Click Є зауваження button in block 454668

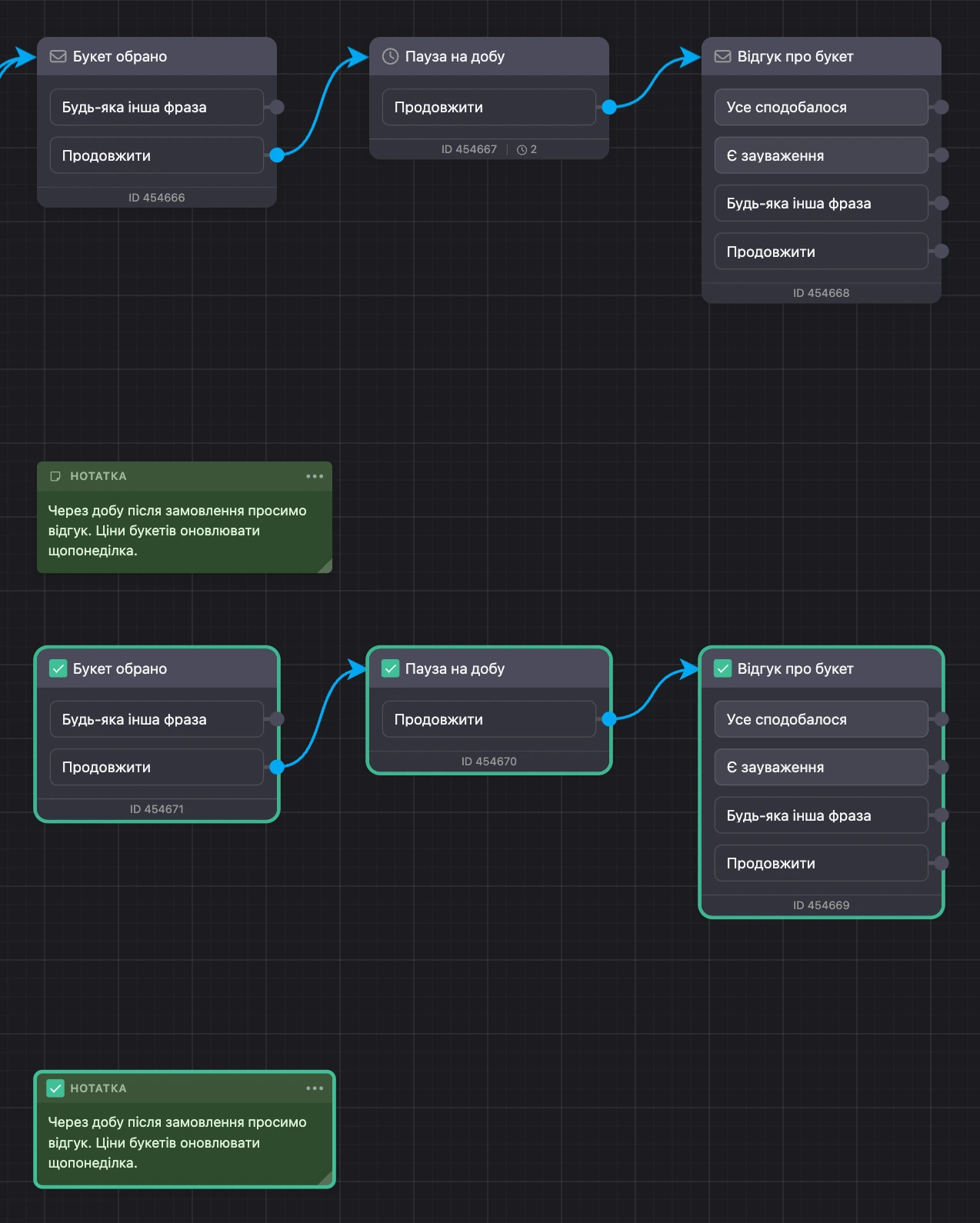821,155
